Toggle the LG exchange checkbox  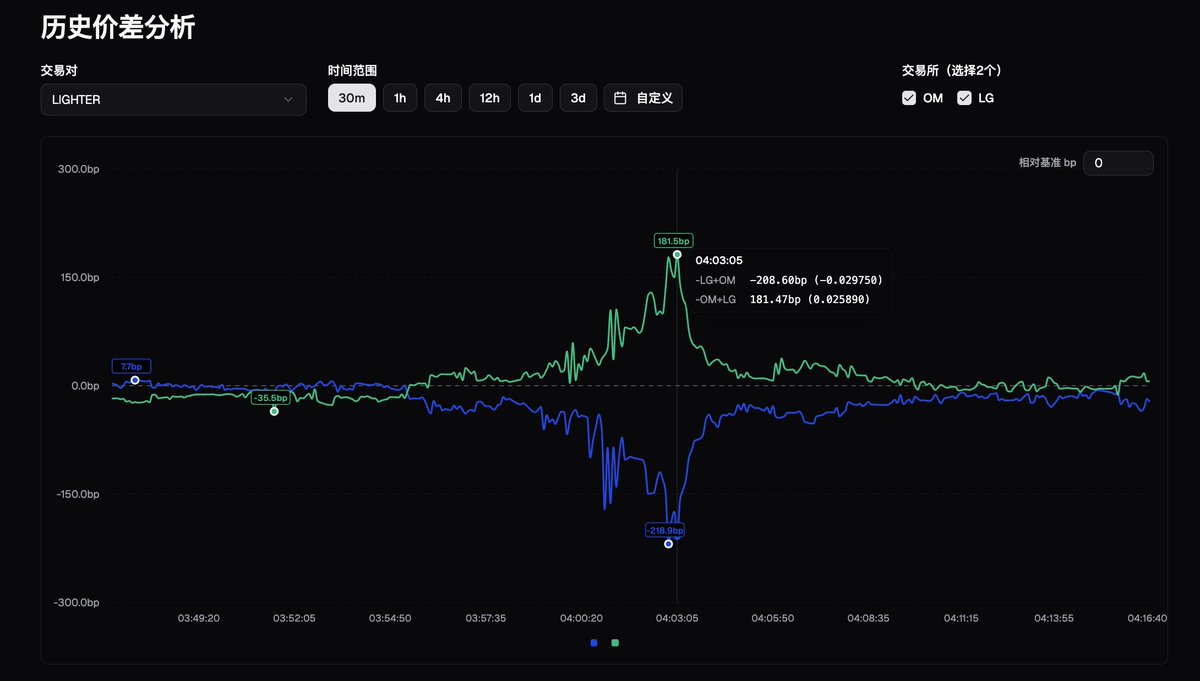coord(964,98)
